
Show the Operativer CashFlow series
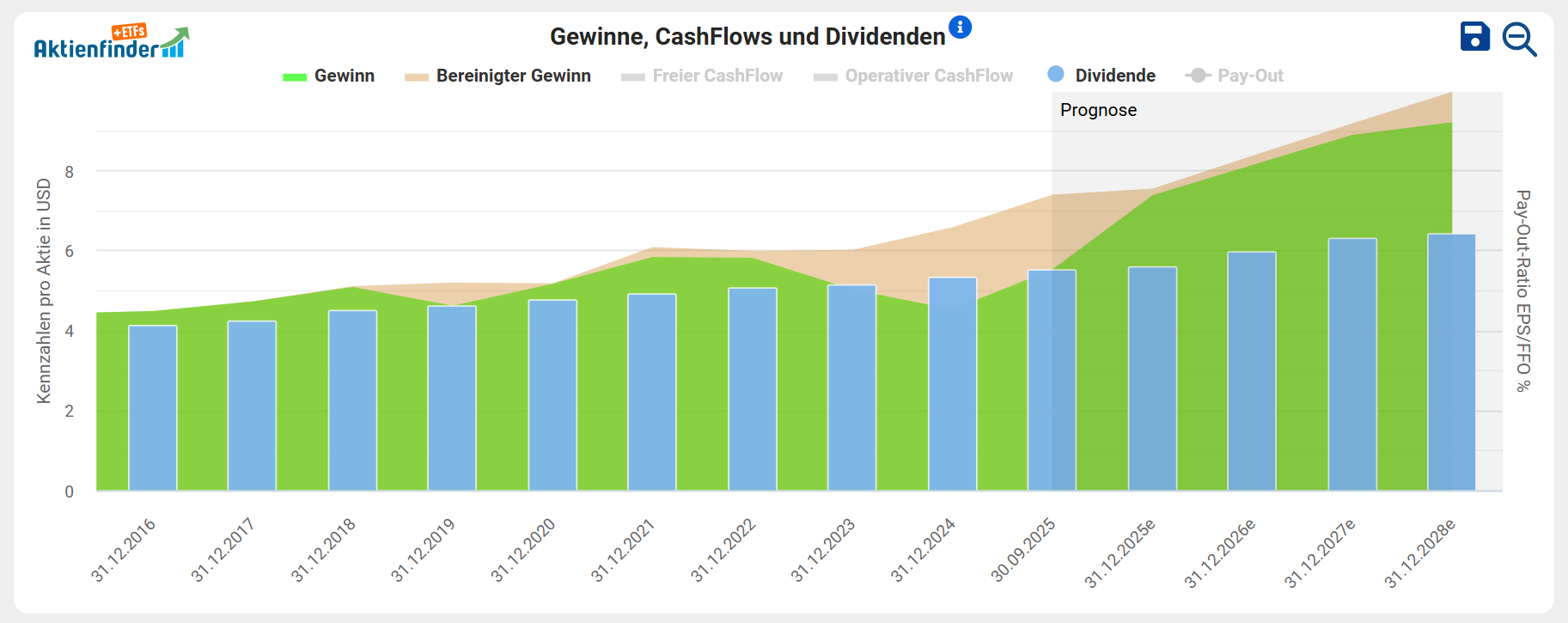click(x=928, y=76)
